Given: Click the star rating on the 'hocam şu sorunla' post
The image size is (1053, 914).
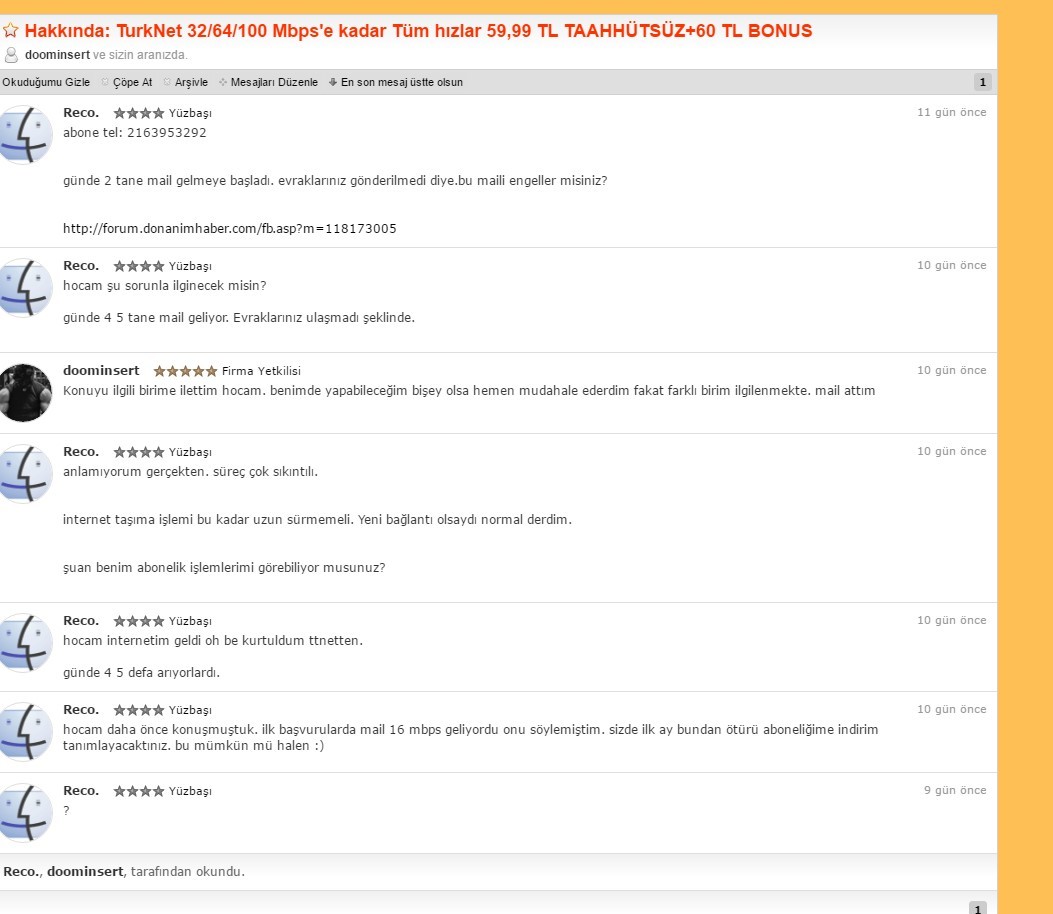Looking at the screenshot, I should point(138,266).
